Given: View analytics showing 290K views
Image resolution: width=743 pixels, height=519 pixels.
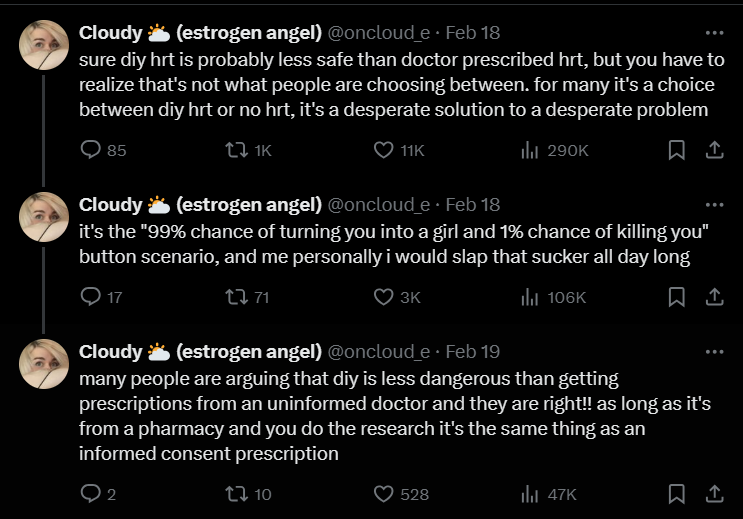Looking at the screenshot, I should click(531, 150).
